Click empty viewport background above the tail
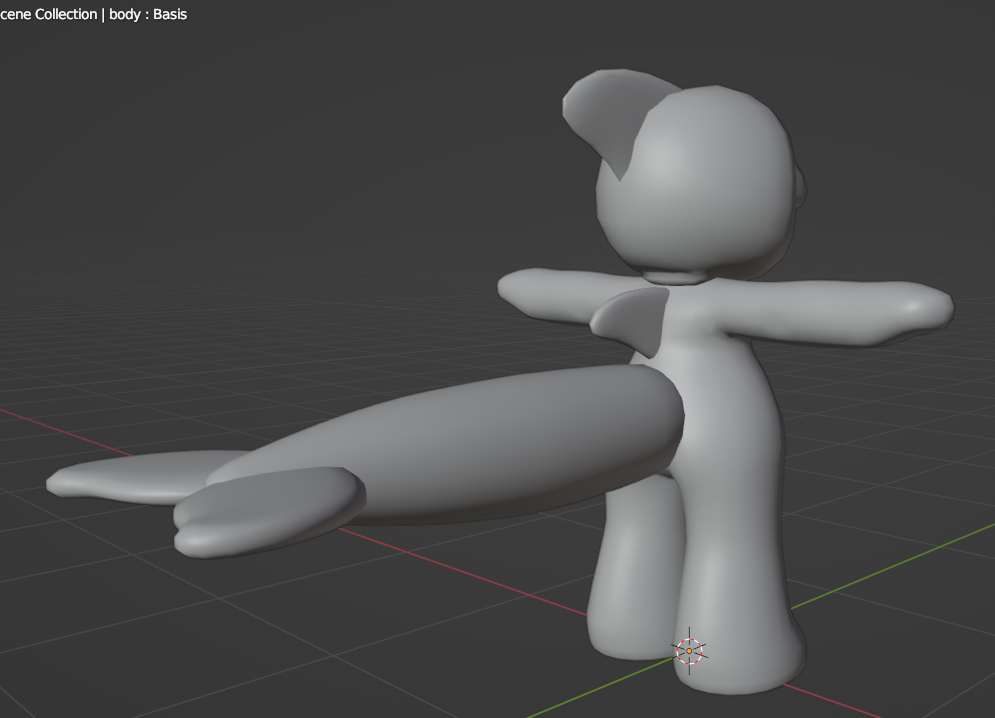This screenshot has height=718, width=995. [300, 250]
